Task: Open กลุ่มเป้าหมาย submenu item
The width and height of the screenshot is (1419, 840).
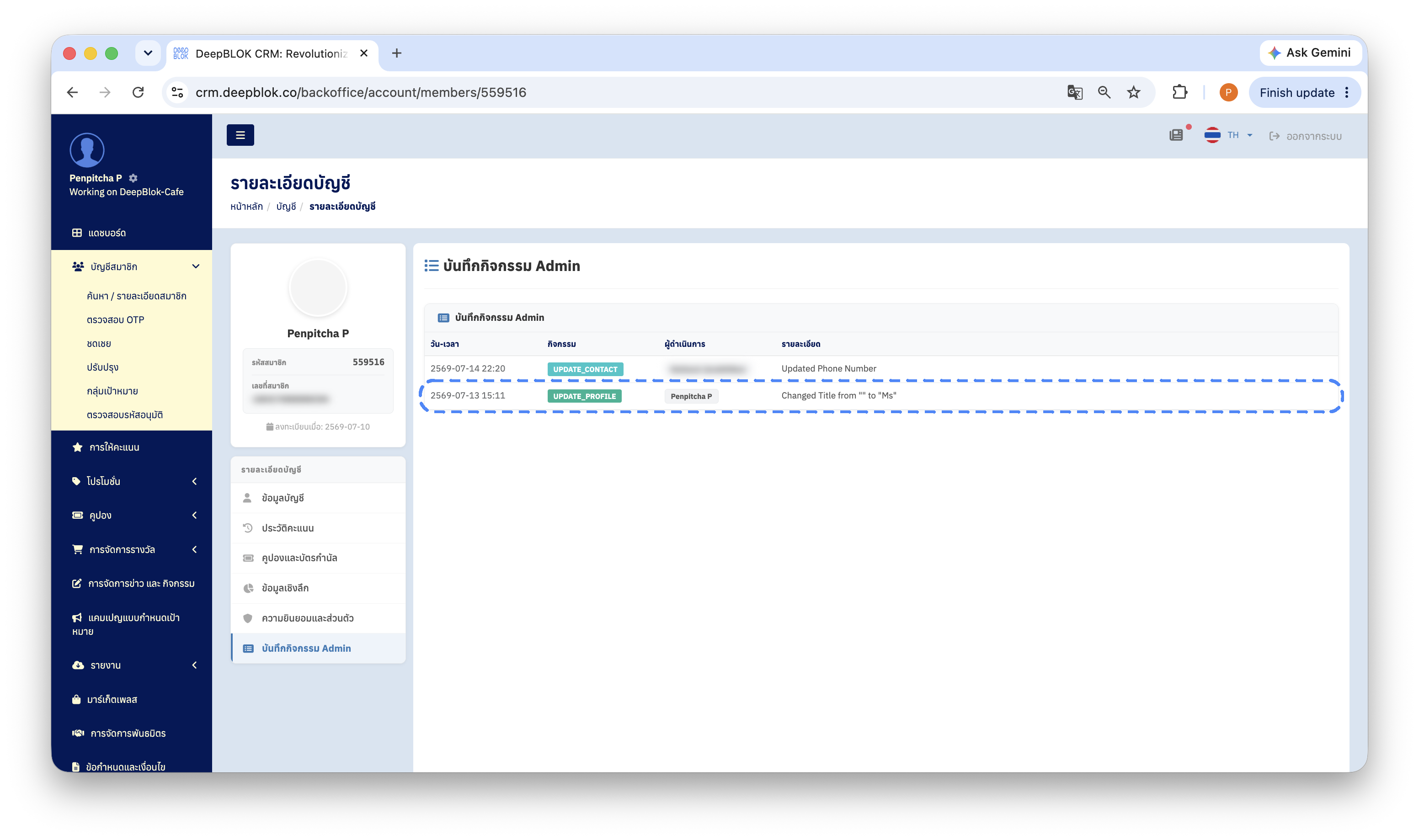Action: click(x=112, y=391)
